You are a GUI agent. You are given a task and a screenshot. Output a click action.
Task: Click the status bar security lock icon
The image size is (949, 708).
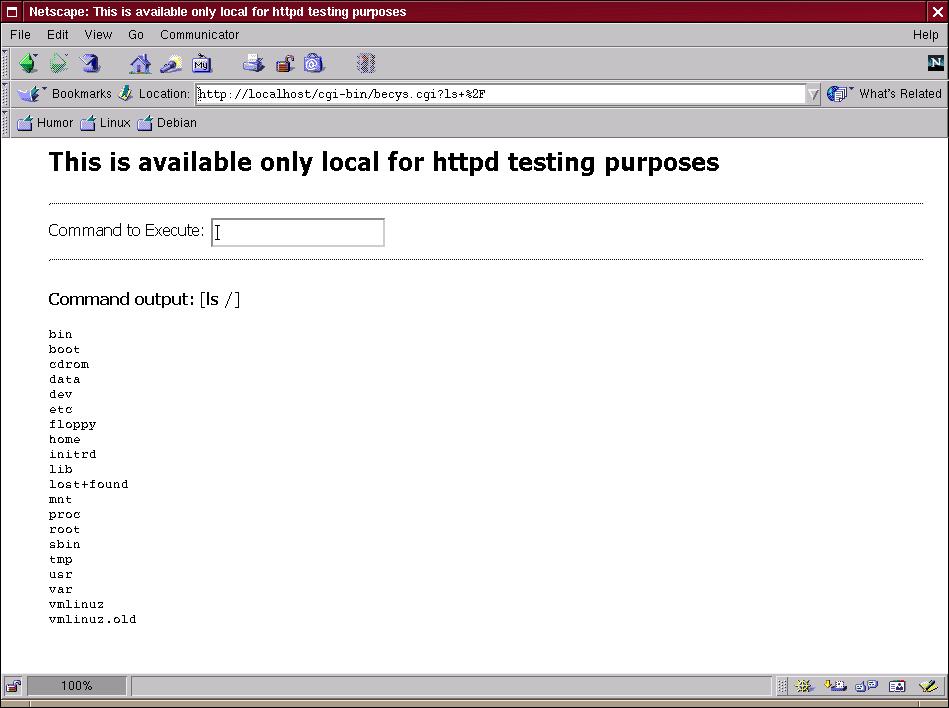click(x=13, y=686)
